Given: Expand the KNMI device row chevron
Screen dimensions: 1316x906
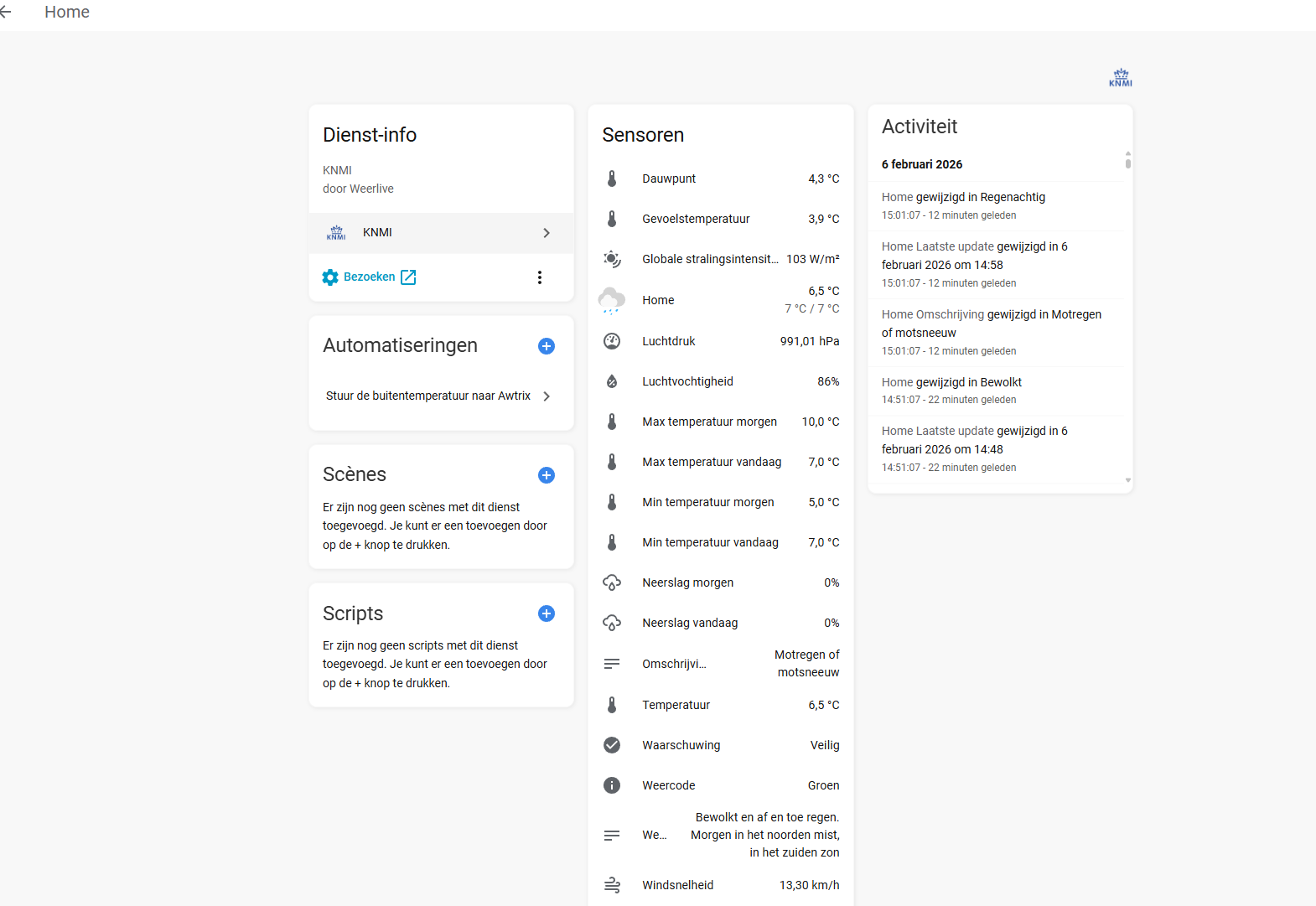Looking at the screenshot, I should coord(547,233).
